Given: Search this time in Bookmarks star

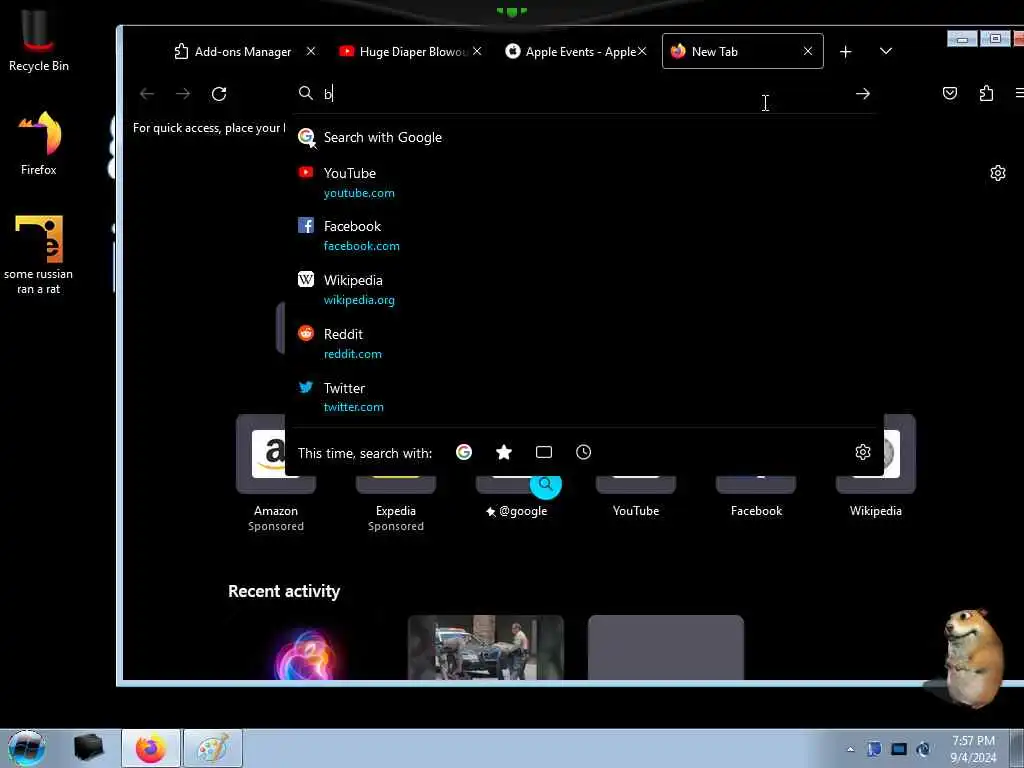Looking at the screenshot, I should pyautogui.click(x=504, y=452).
